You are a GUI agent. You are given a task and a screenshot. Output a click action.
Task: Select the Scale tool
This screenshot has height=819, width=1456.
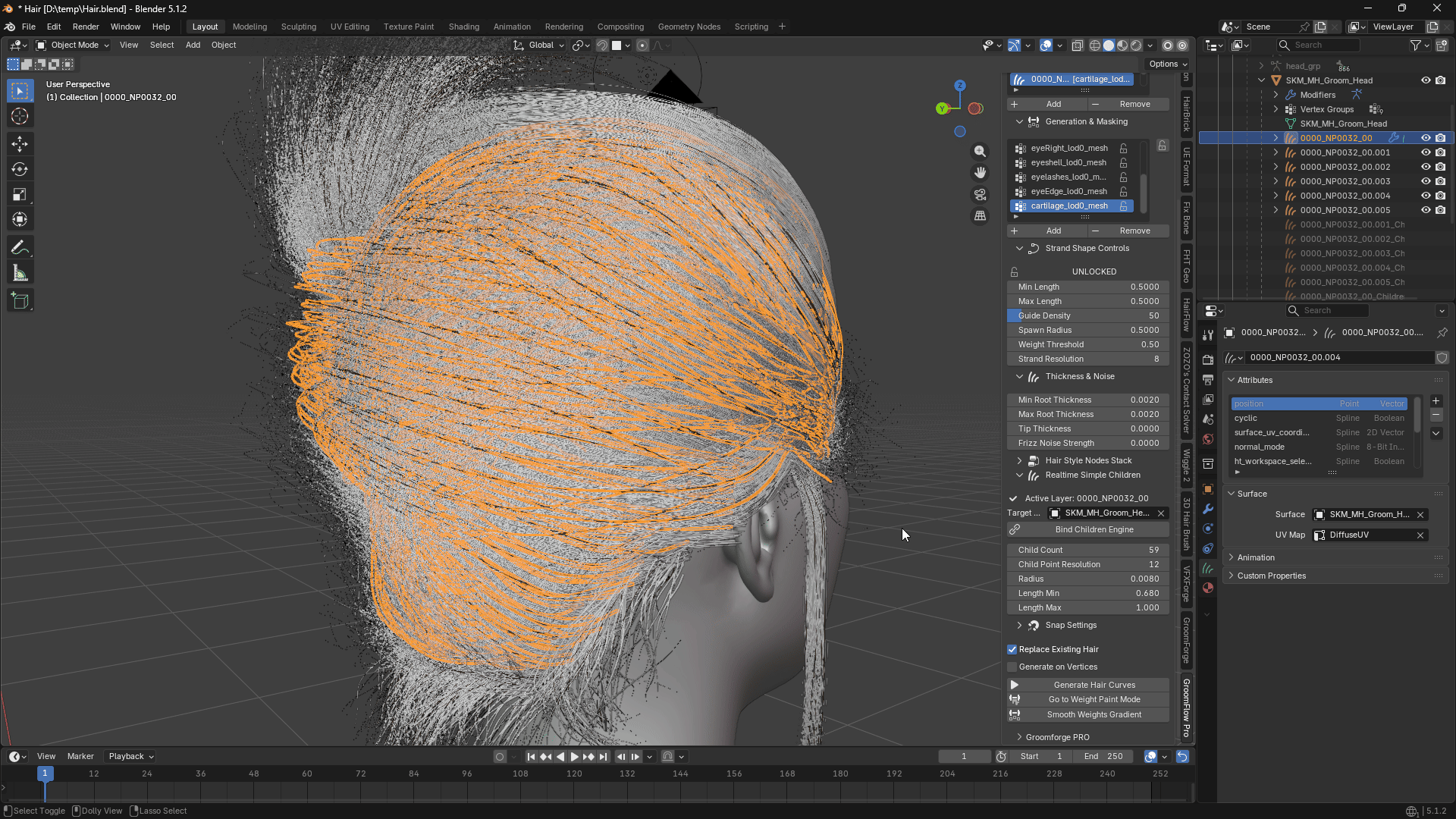pos(20,194)
